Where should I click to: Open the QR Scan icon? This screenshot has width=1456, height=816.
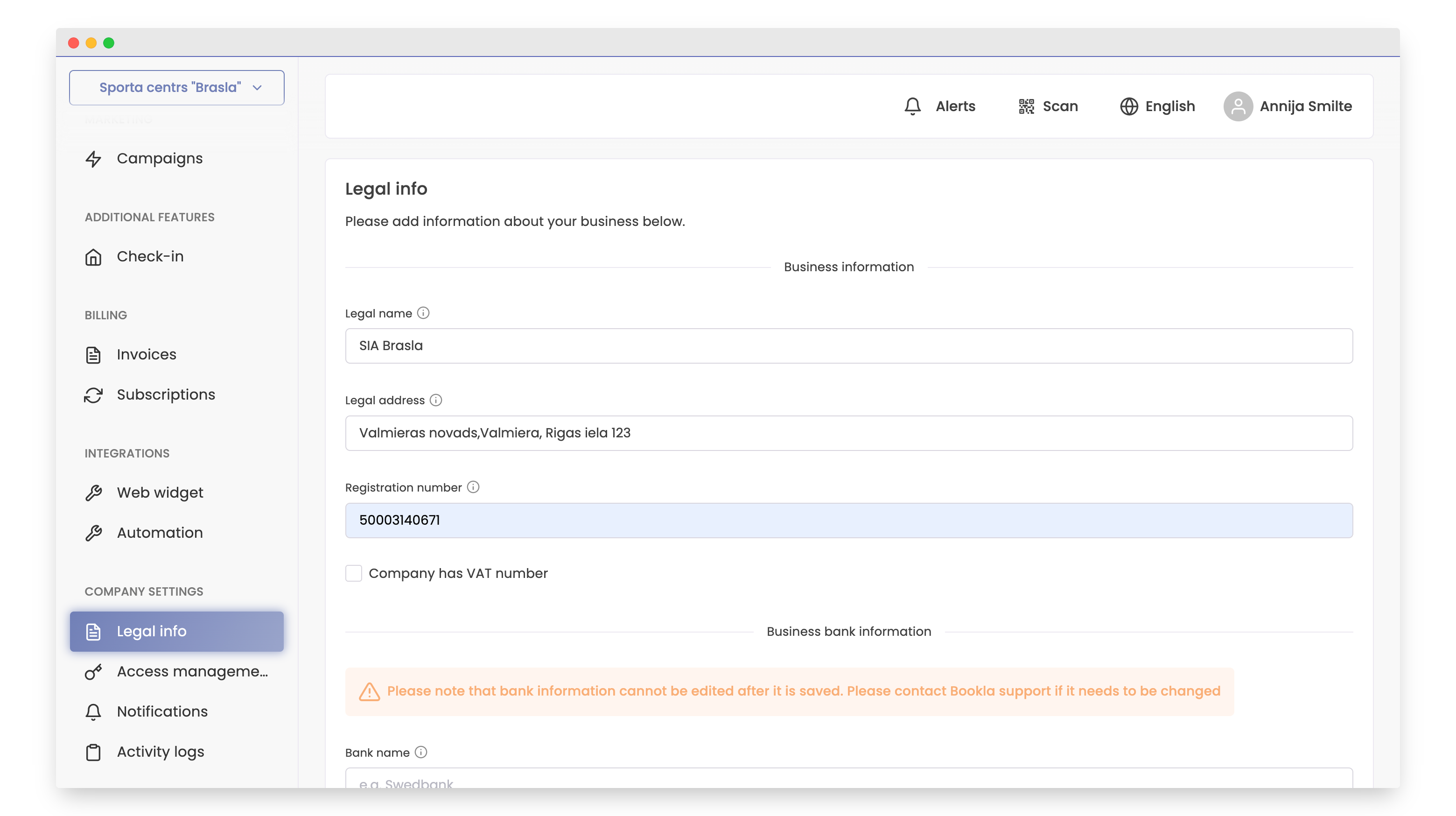click(x=1026, y=106)
